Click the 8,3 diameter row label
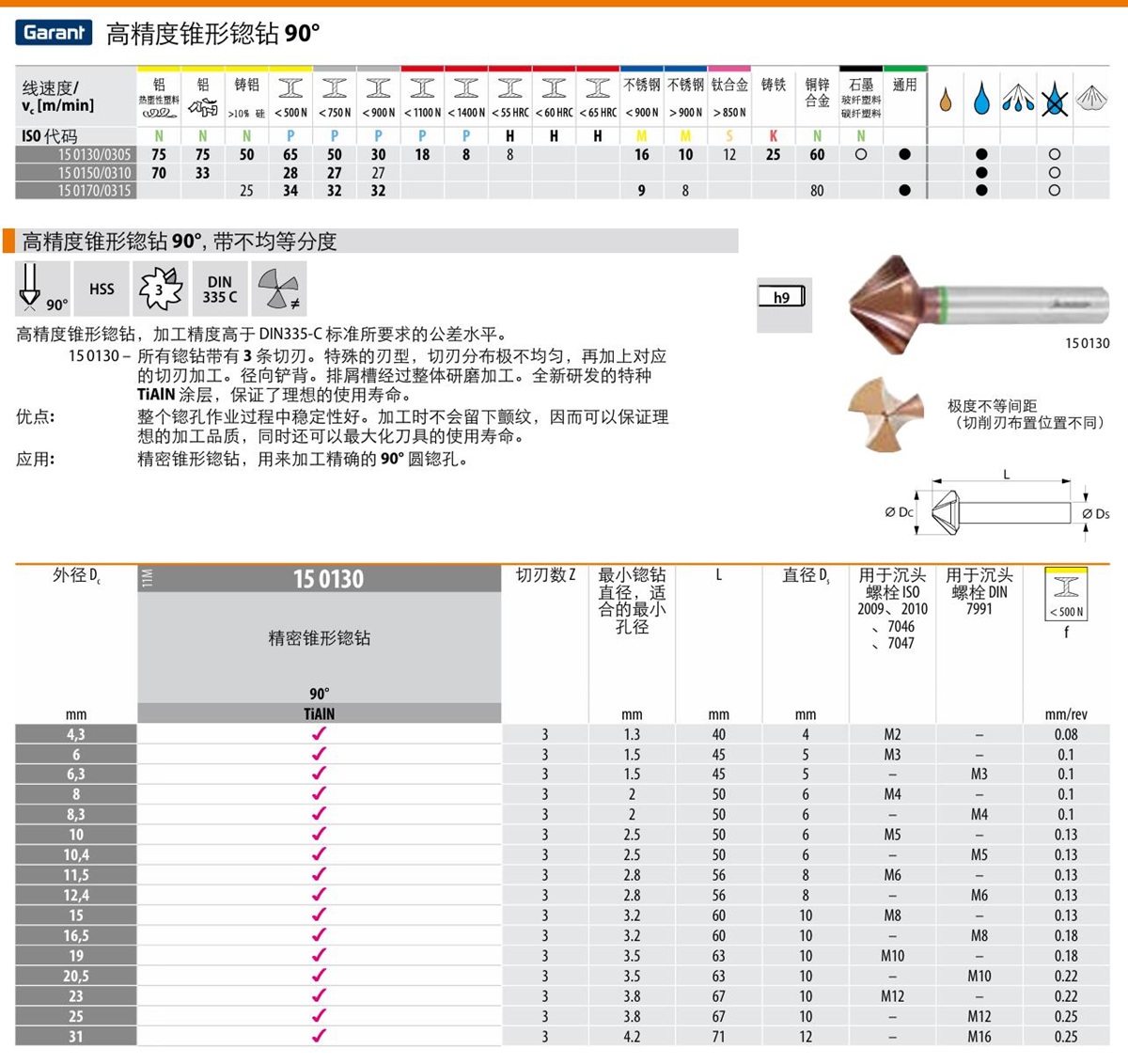This screenshot has width=1128, height=1064. coord(76,815)
